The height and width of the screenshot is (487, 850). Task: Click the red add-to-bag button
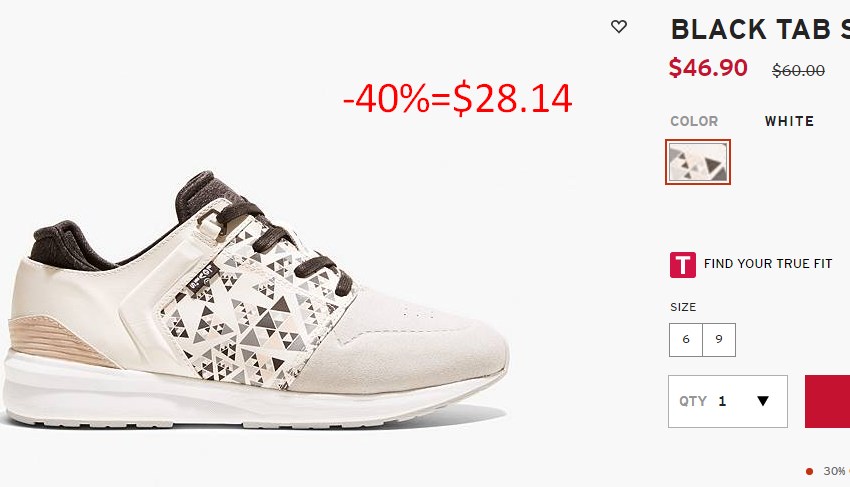pos(827,401)
